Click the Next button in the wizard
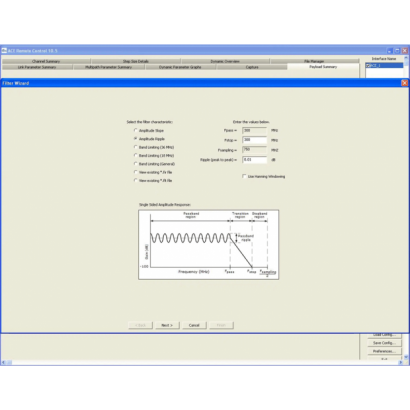Image resolution: width=410 pixels, height=410 pixels. point(167,325)
